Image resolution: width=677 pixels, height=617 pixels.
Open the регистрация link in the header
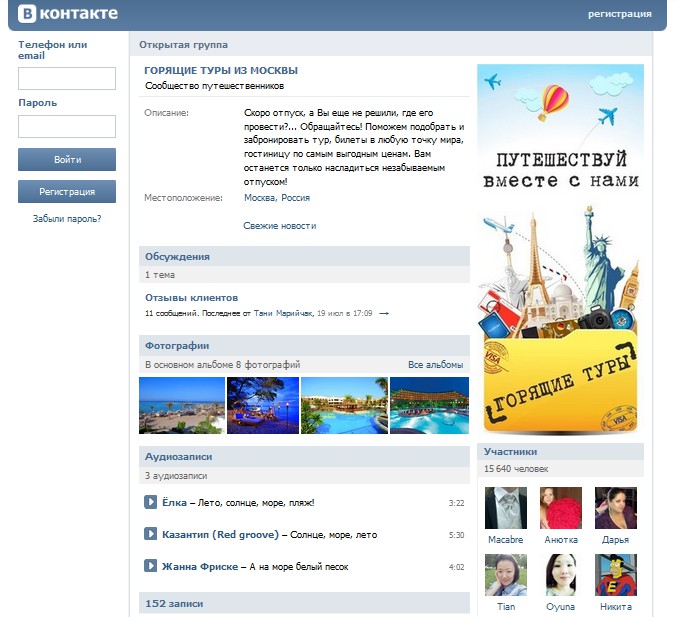click(620, 14)
